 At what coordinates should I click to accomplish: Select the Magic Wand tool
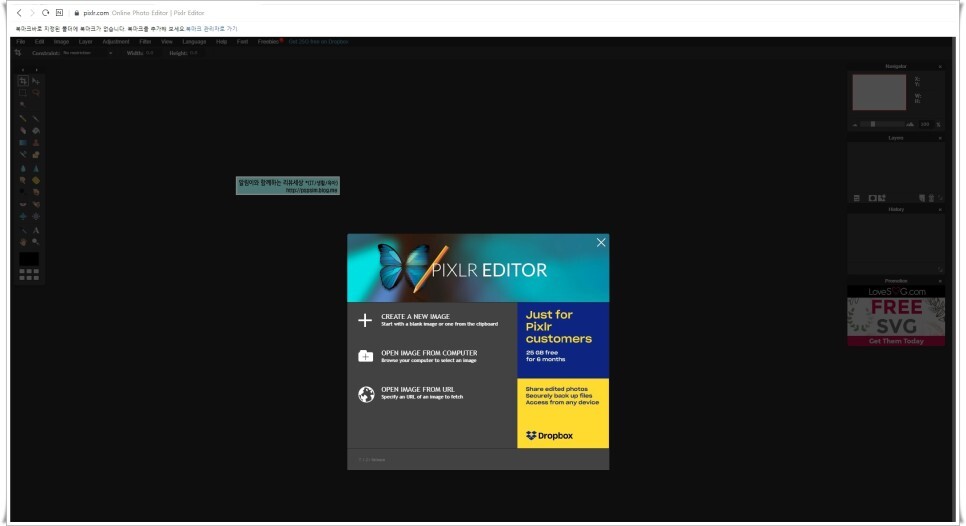tap(23, 105)
